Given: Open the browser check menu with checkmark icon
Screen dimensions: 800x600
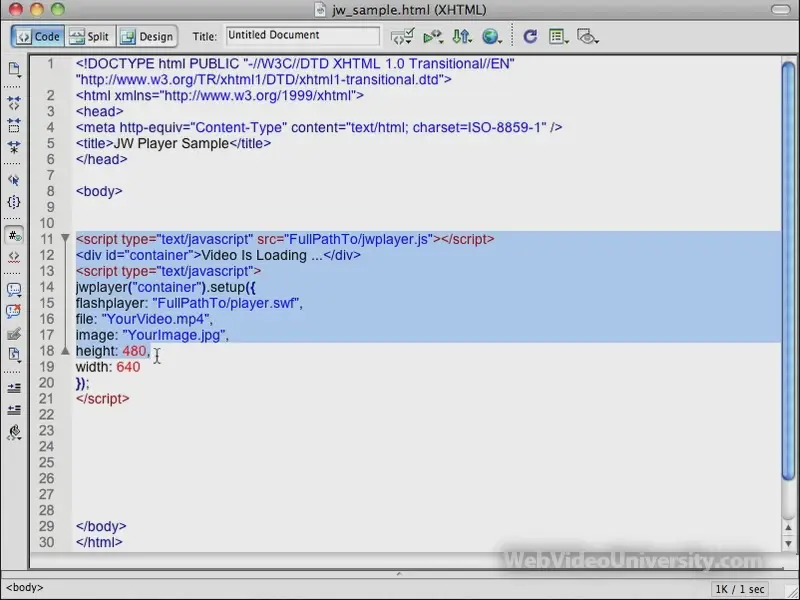Looking at the screenshot, I should [x=402, y=37].
